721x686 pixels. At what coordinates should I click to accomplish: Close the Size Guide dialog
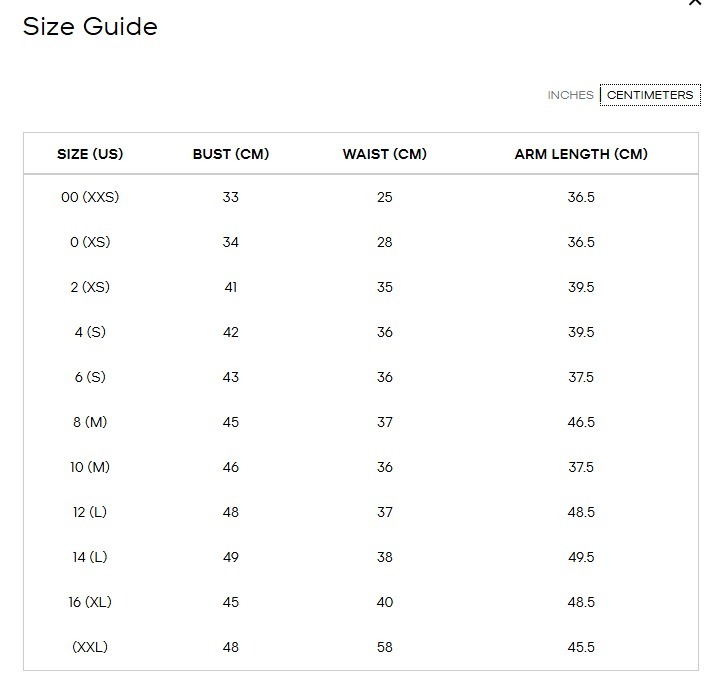[695, 3]
